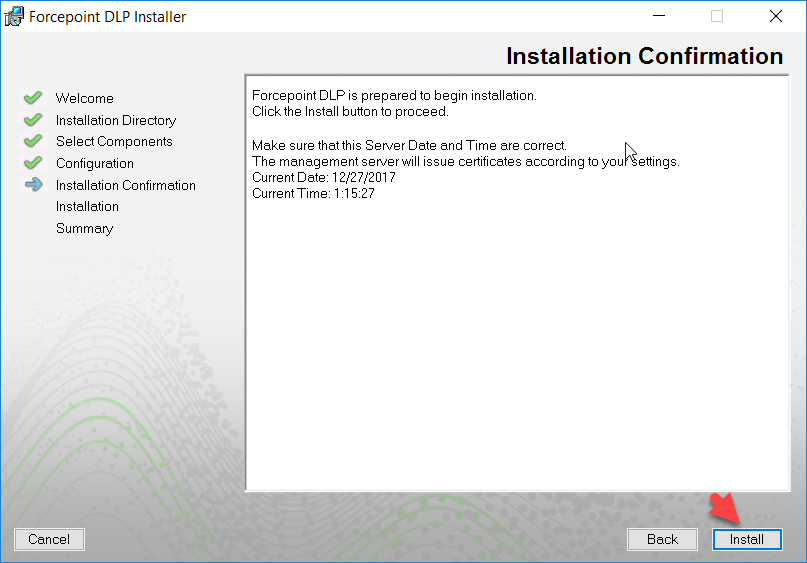807x563 pixels.
Task: Click 'The management server will issue certificates' line
Action: pyautogui.click(x=466, y=162)
